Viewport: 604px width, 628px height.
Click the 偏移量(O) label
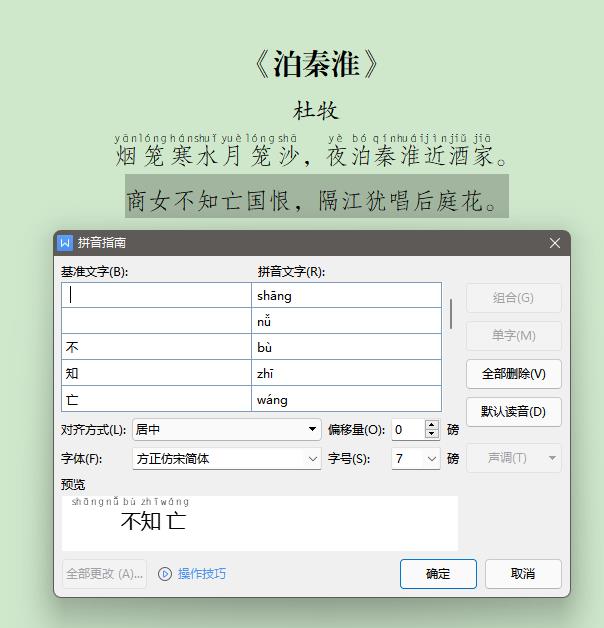(356, 430)
